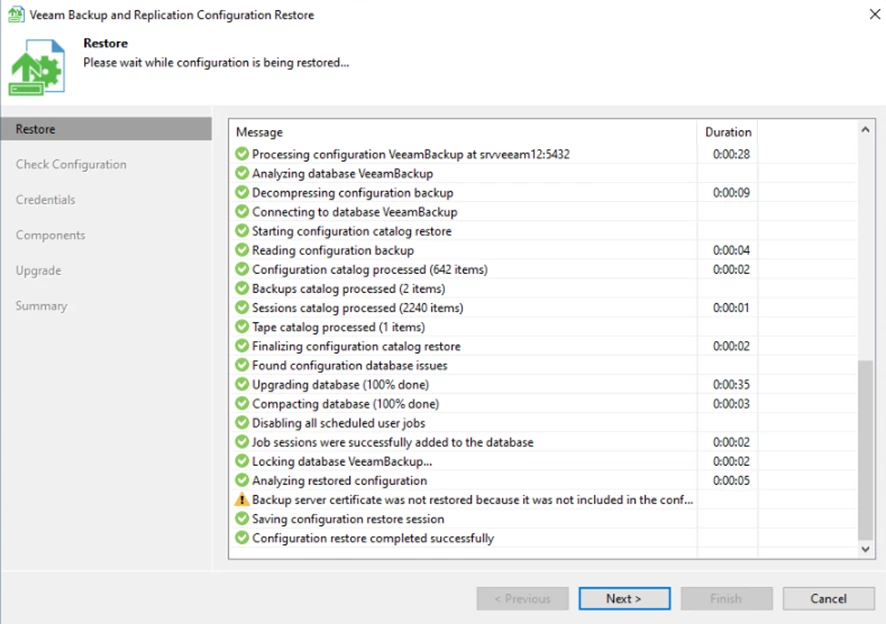Click green check beside Compacting database
Viewport: 886px width, 624px height.
[x=242, y=404]
